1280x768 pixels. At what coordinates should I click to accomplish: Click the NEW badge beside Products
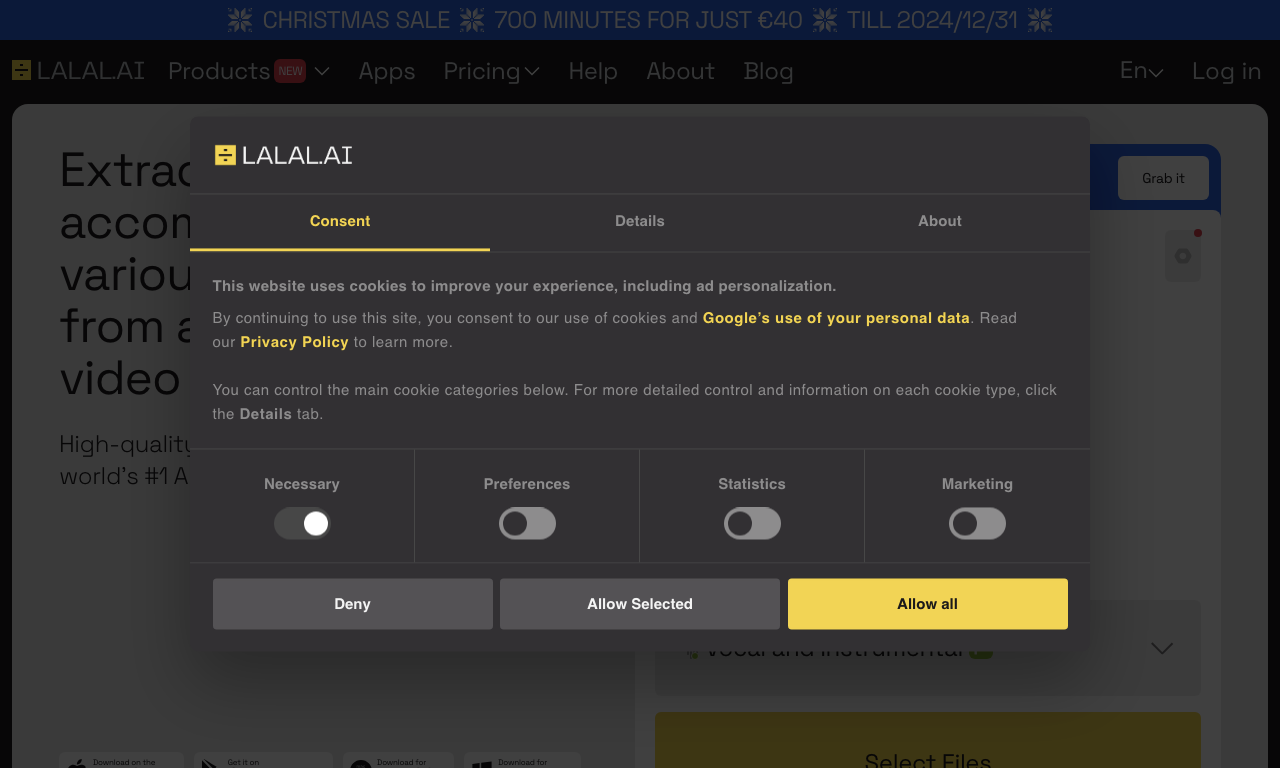[290, 71]
